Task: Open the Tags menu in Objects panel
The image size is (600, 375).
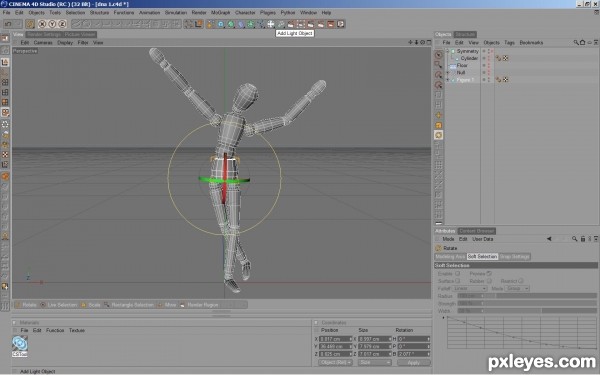Action: tap(509, 42)
